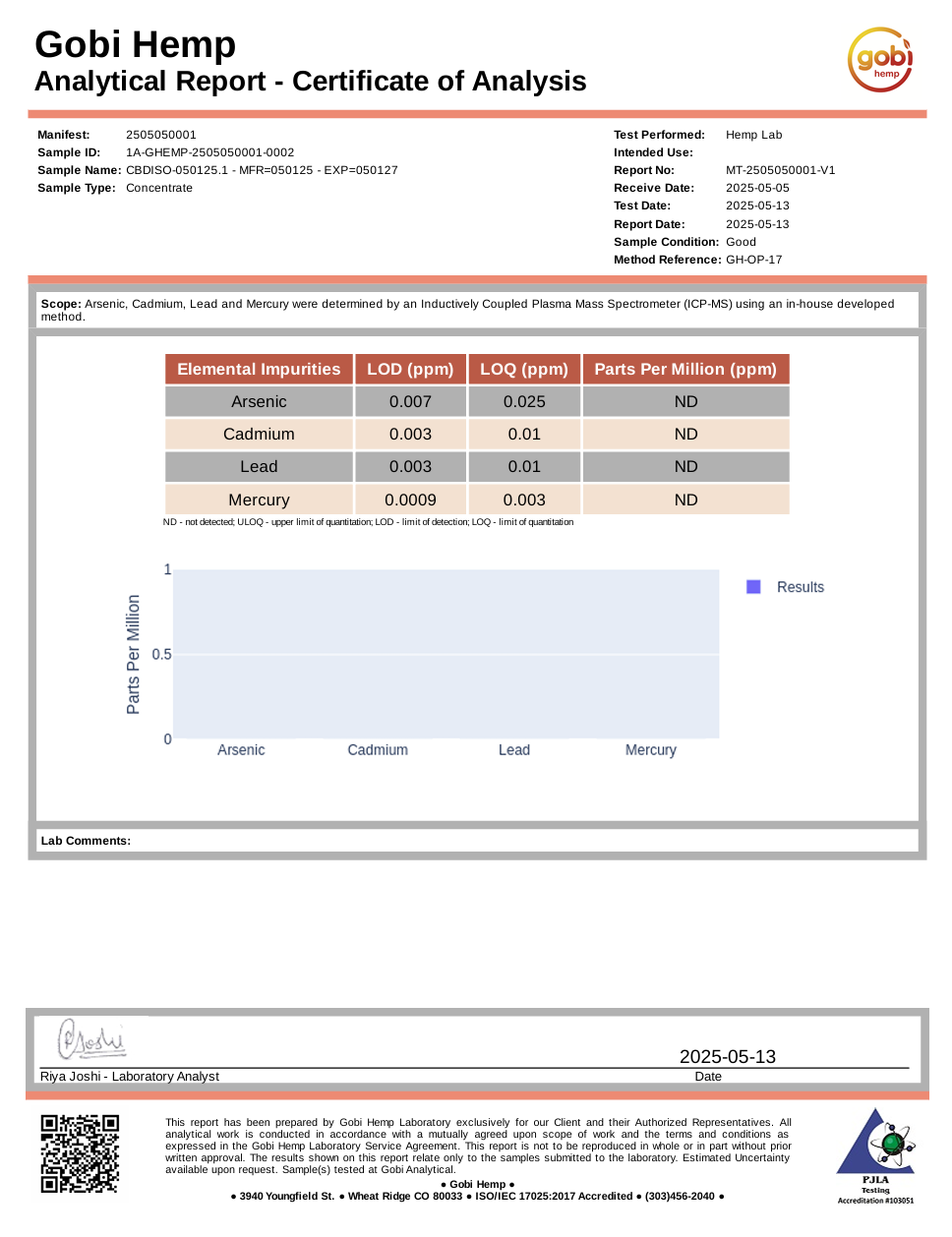The width and height of the screenshot is (952, 1237).
Task: Click the Cadmium ND result cell
Action: tap(685, 435)
